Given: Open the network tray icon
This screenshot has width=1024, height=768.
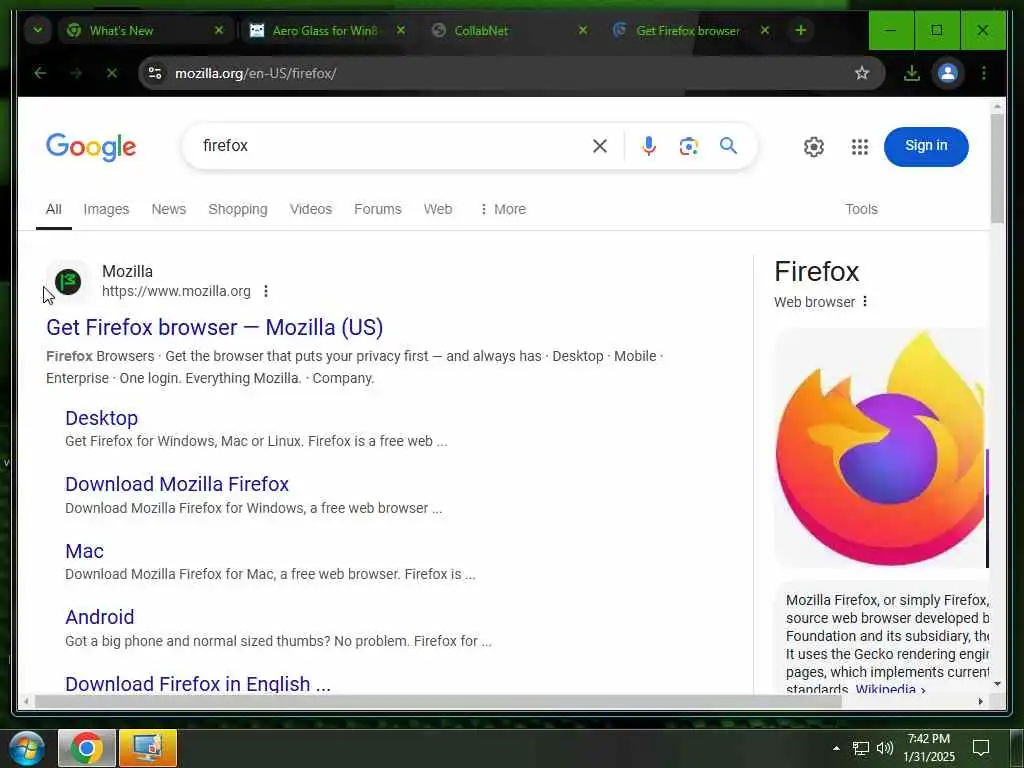Looking at the screenshot, I should point(861,748).
